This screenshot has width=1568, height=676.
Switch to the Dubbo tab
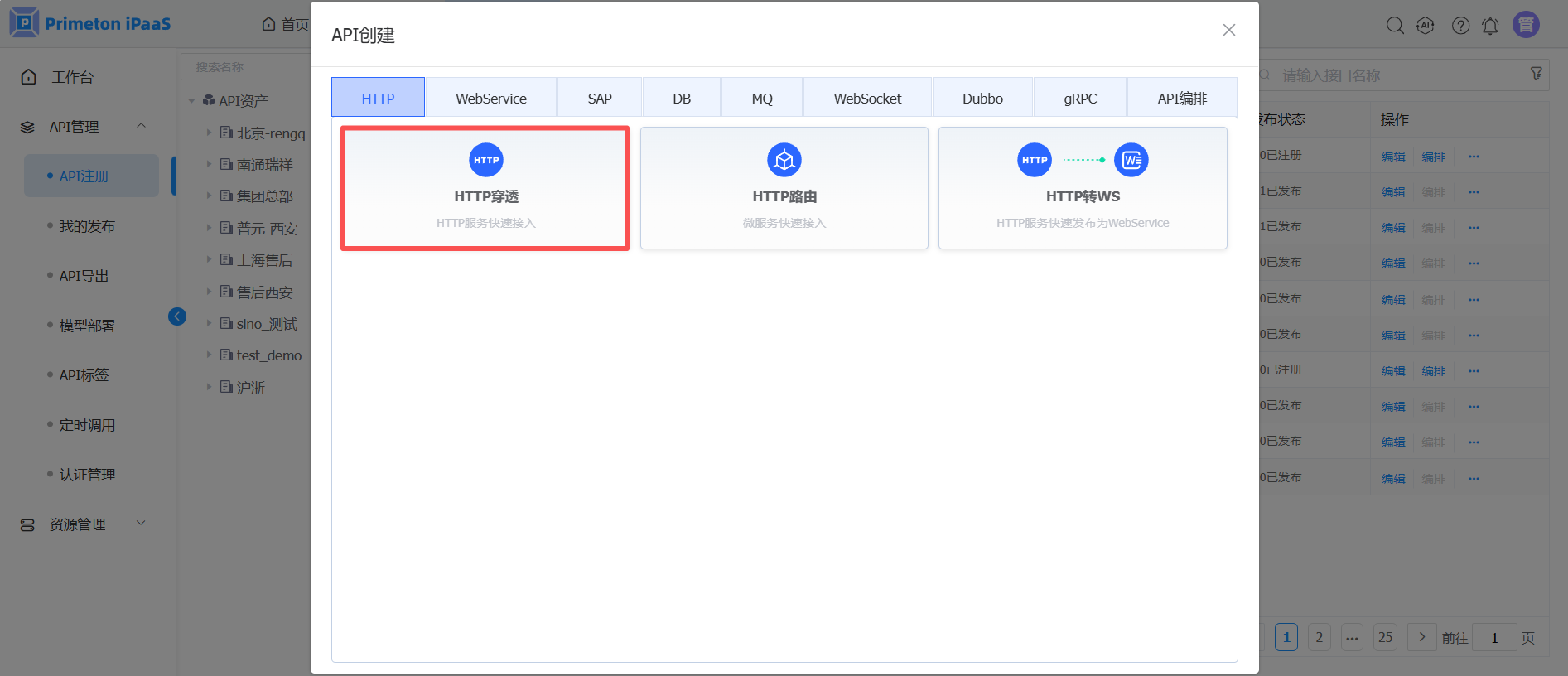tap(982, 98)
